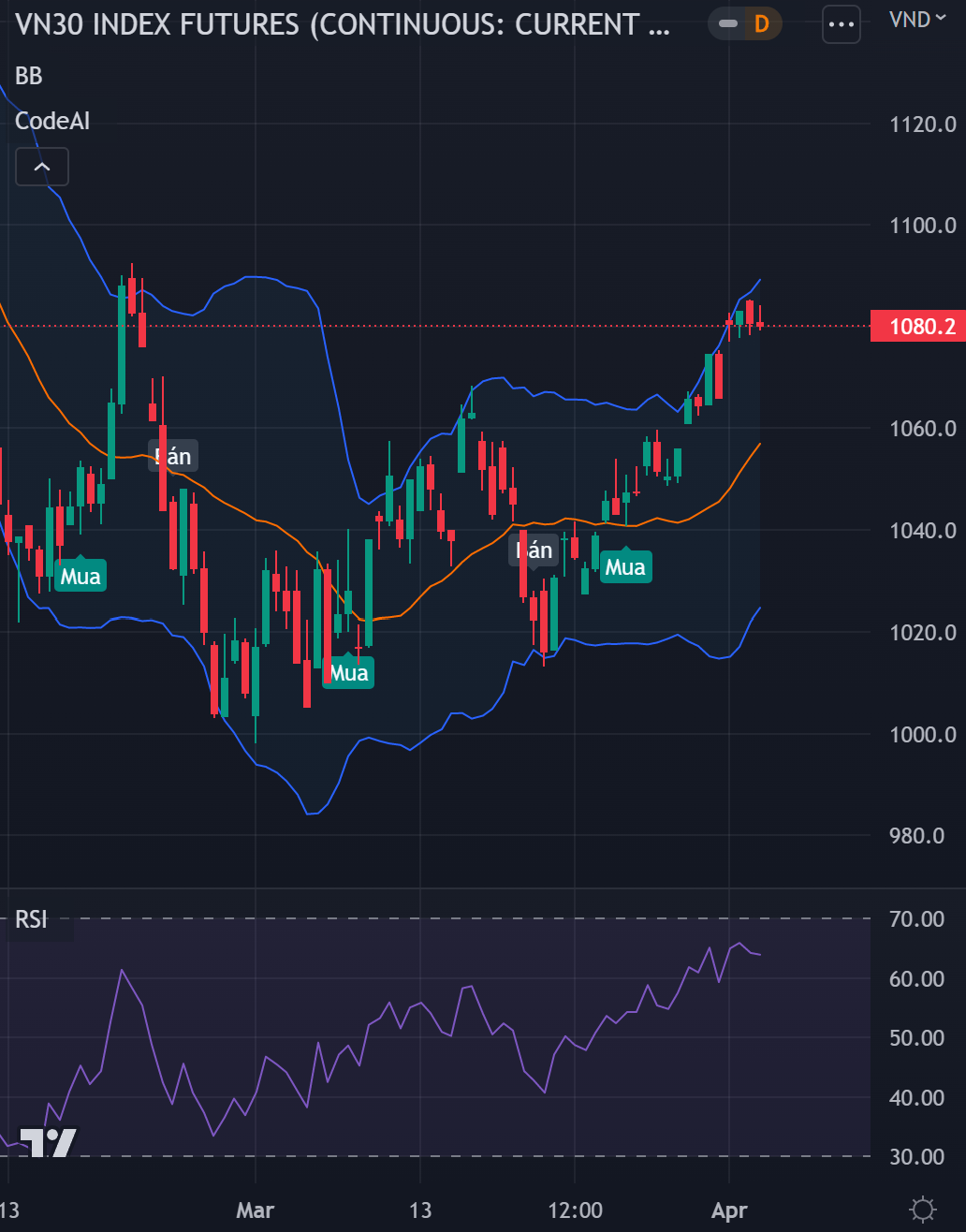This screenshot has width=966, height=1232.
Task: Click the current price label 1080.2
Action: coord(917,327)
